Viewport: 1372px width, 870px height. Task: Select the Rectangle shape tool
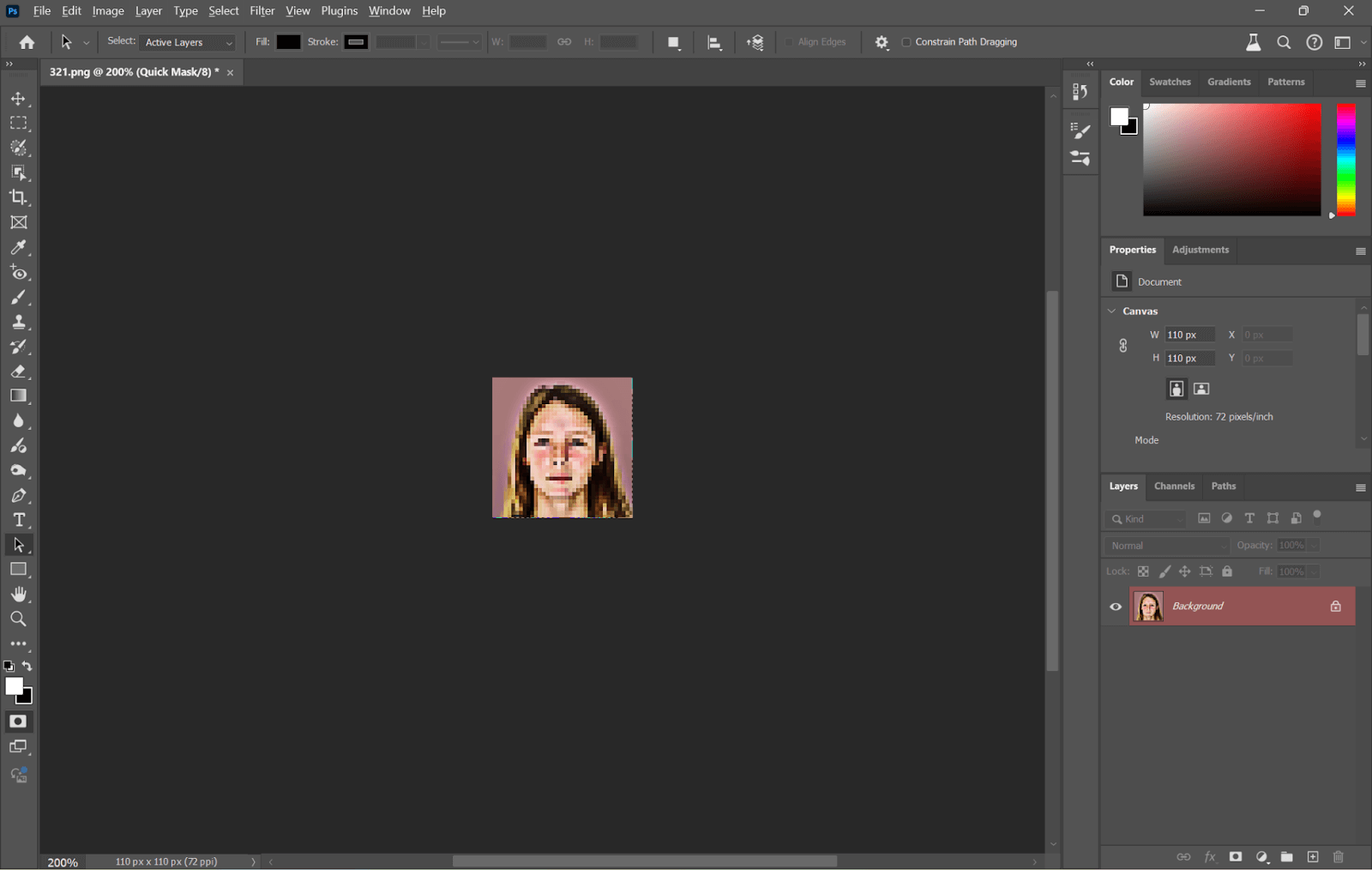(x=18, y=570)
